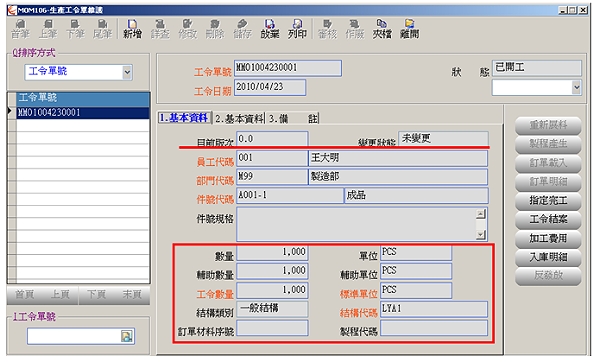Click the 上頁 previous page button

(x=60, y=295)
